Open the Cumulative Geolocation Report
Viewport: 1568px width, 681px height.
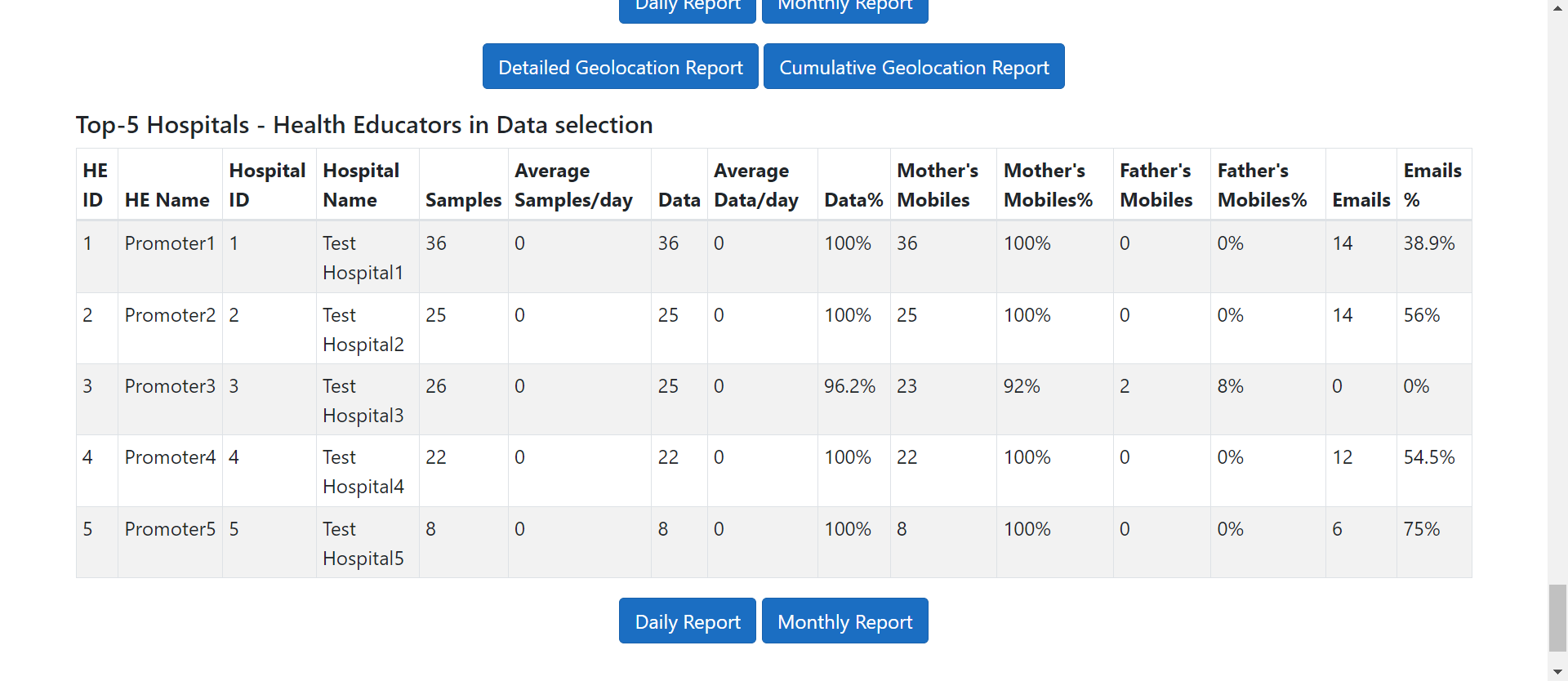(913, 67)
